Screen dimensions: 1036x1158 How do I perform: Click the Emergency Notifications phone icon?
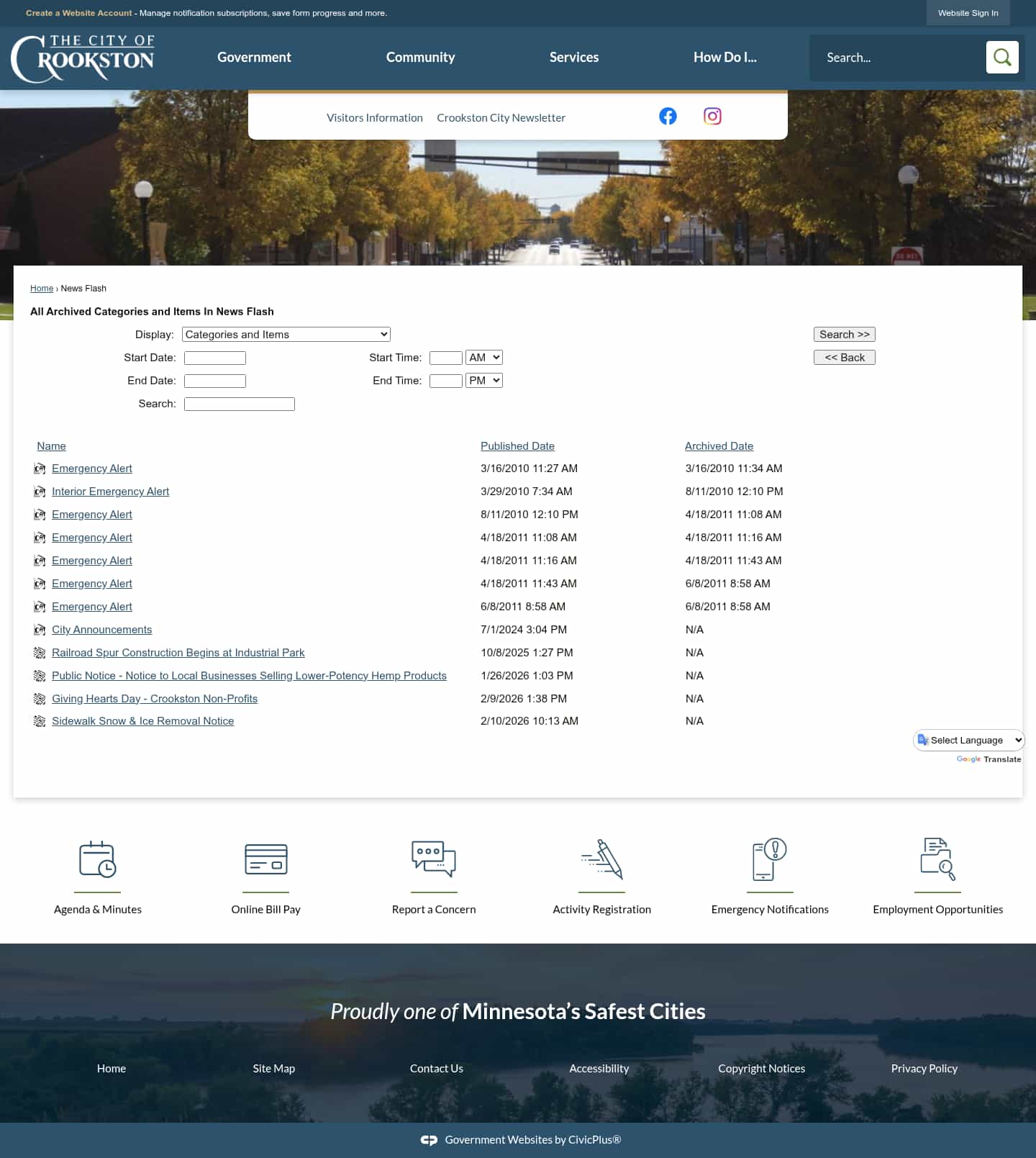pyautogui.click(x=770, y=859)
